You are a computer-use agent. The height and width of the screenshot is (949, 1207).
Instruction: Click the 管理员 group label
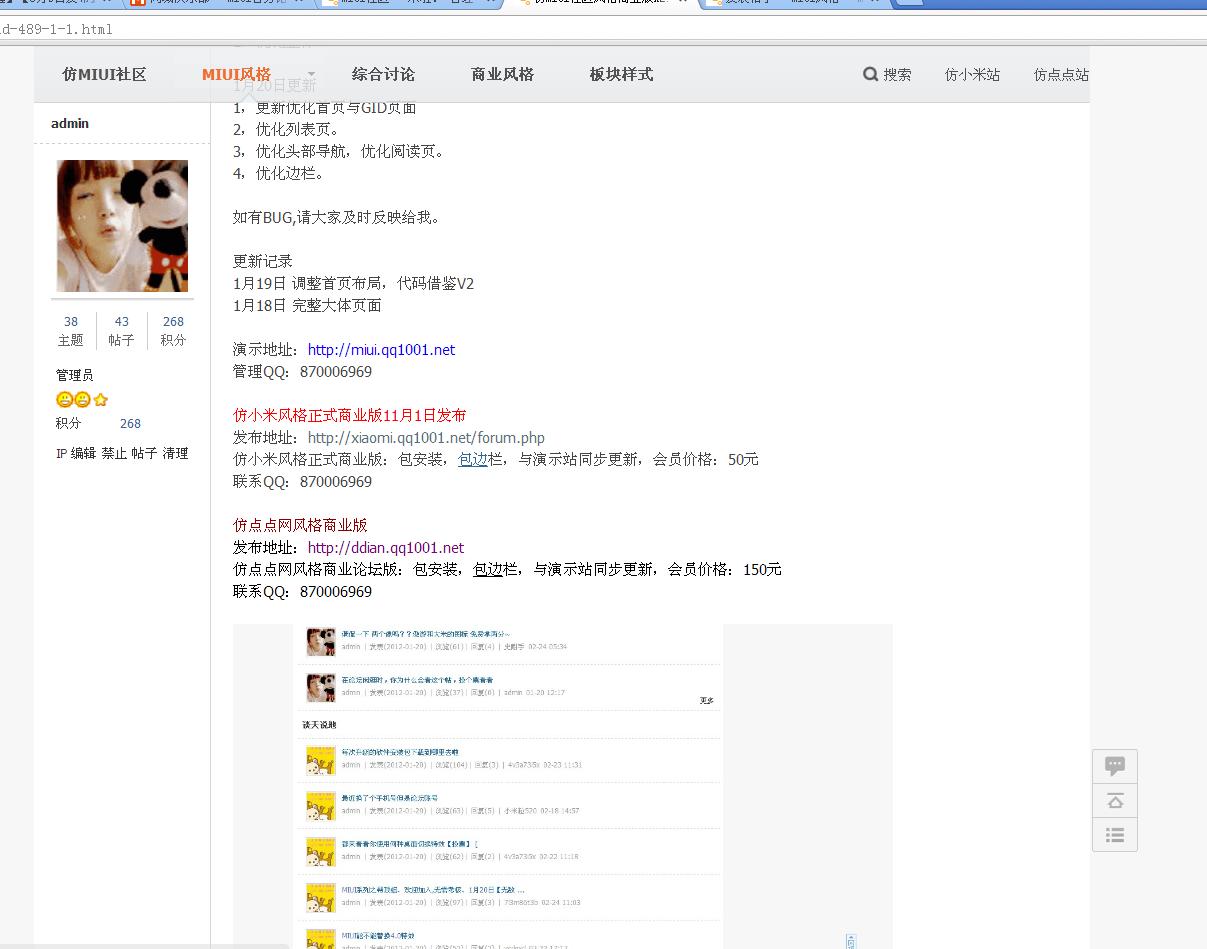click(x=75, y=375)
